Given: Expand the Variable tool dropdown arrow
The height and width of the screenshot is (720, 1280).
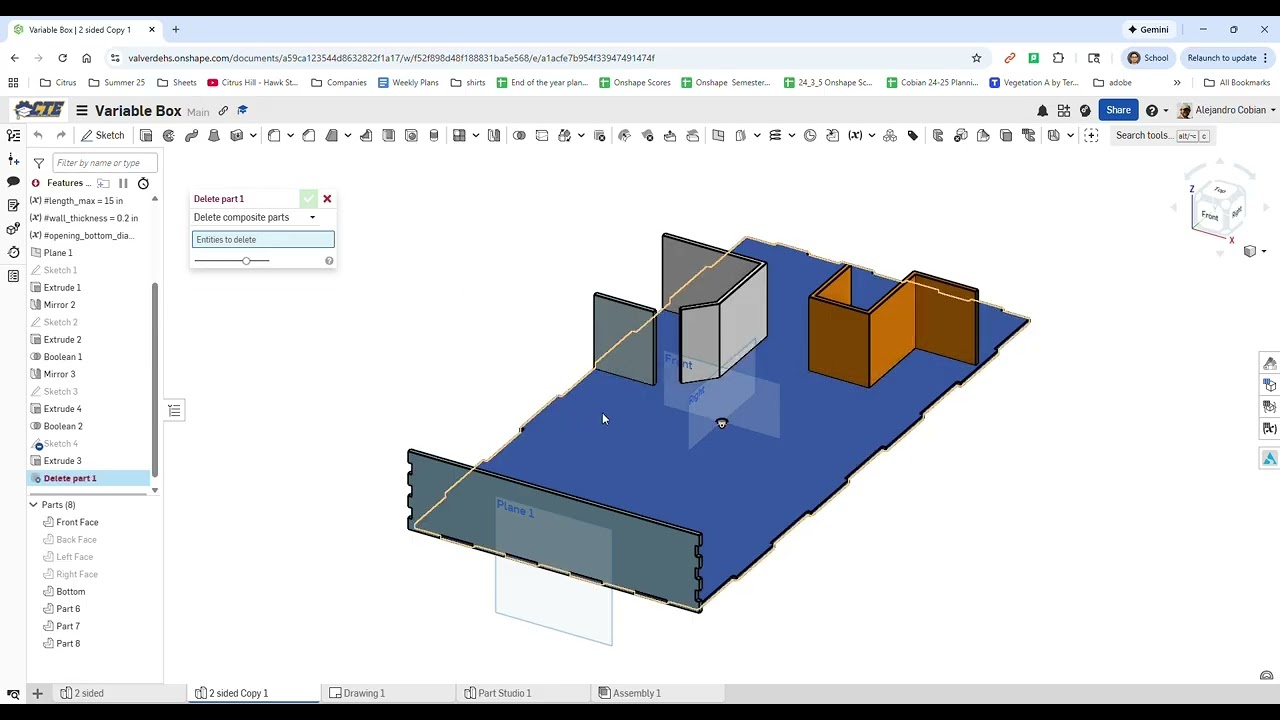Looking at the screenshot, I should pos(872,135).
